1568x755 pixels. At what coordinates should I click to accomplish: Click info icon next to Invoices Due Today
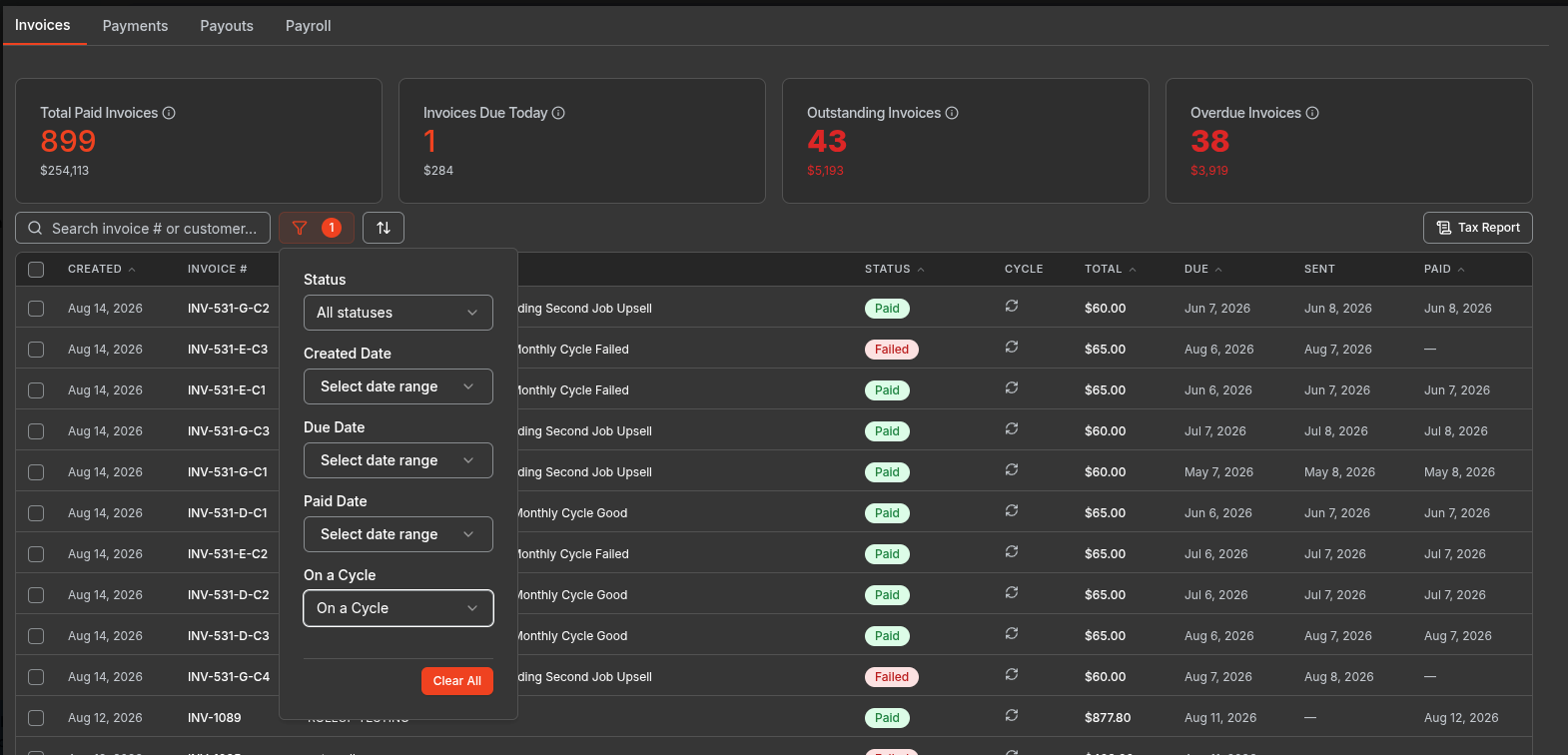tap(558, 113)
